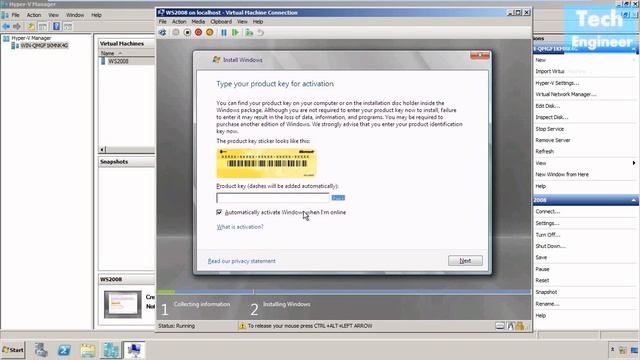The image size is (640, 360).
Task: Click the Snapshot icon in VM toolbar
Action: pos(249,32)
